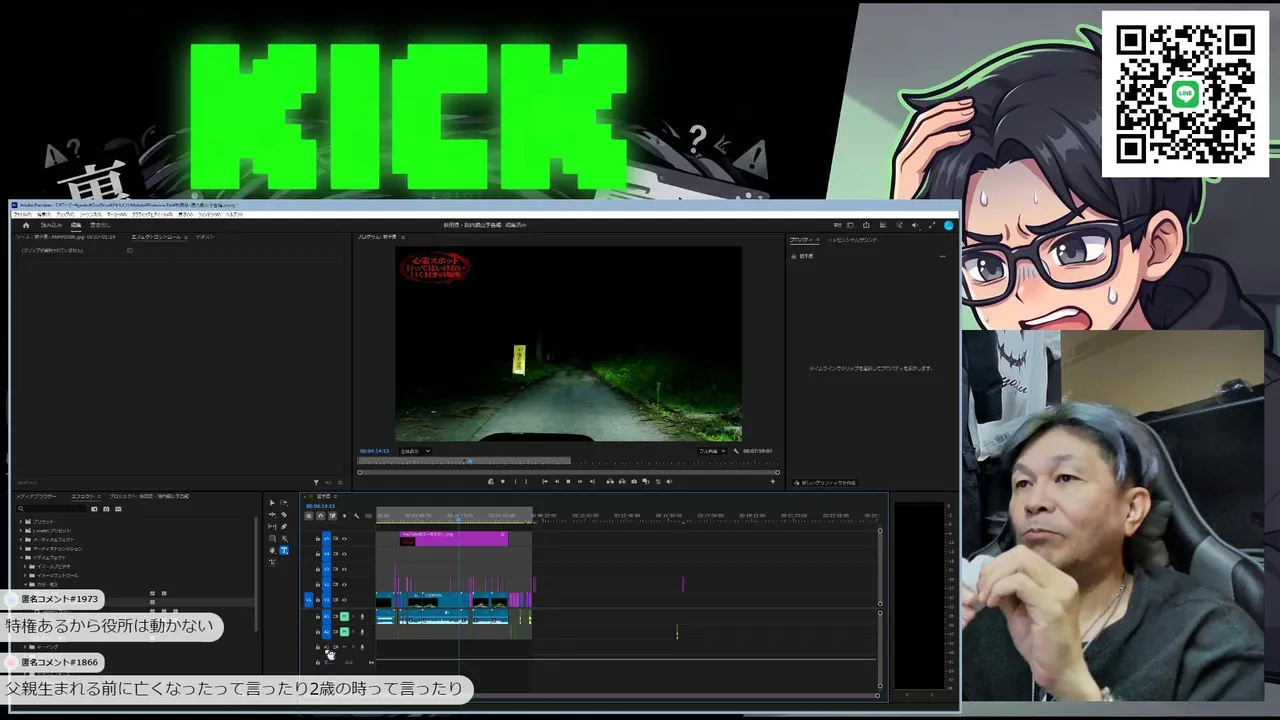Click the Program Monitor scrubber bar

[568, 462]
